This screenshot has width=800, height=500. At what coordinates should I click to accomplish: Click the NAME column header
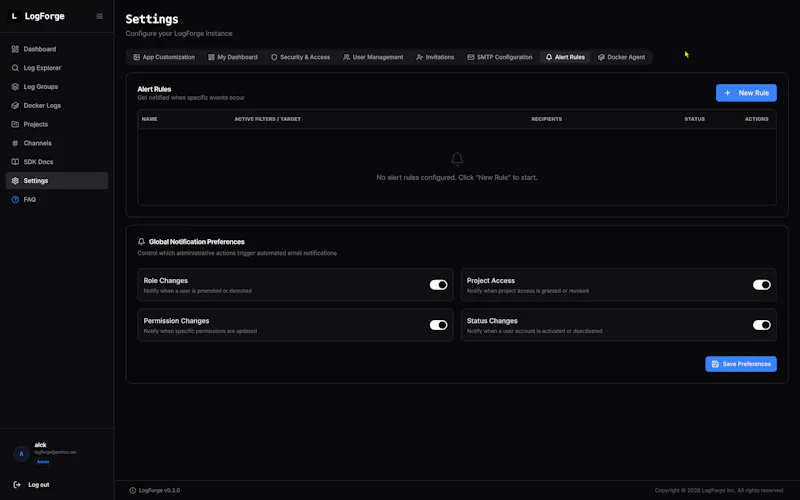pos(149,119)
